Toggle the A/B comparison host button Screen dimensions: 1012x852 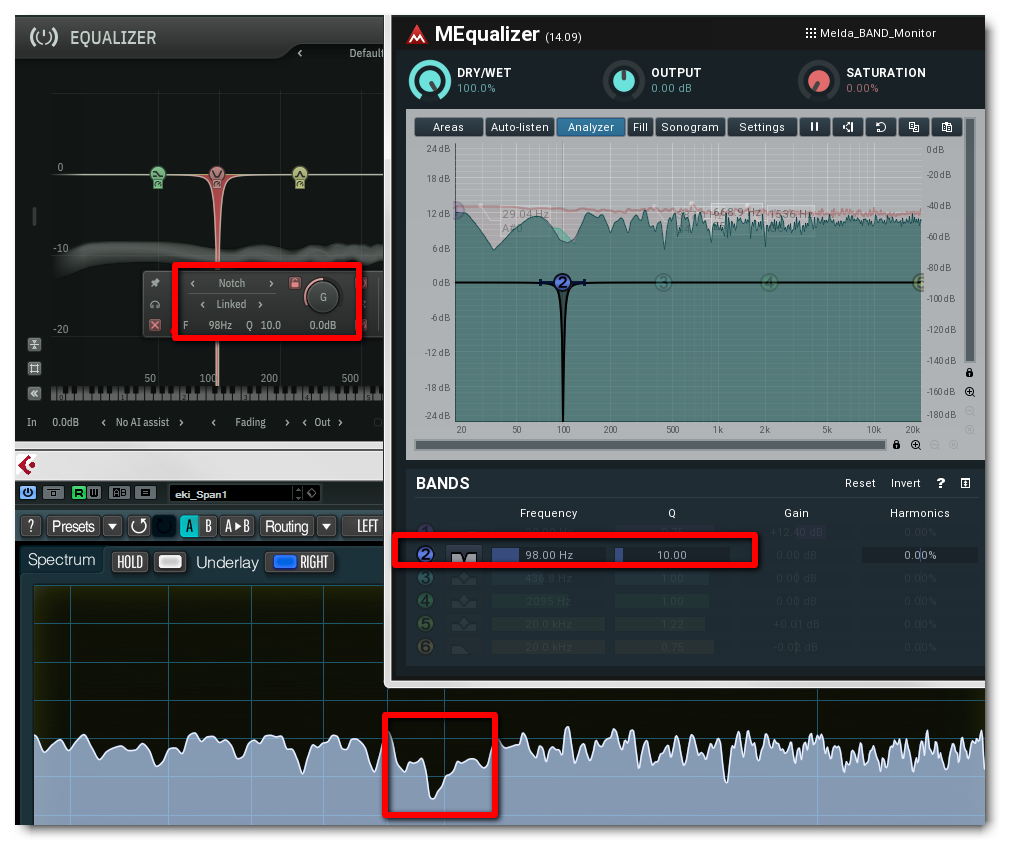(x=119, y=493)
